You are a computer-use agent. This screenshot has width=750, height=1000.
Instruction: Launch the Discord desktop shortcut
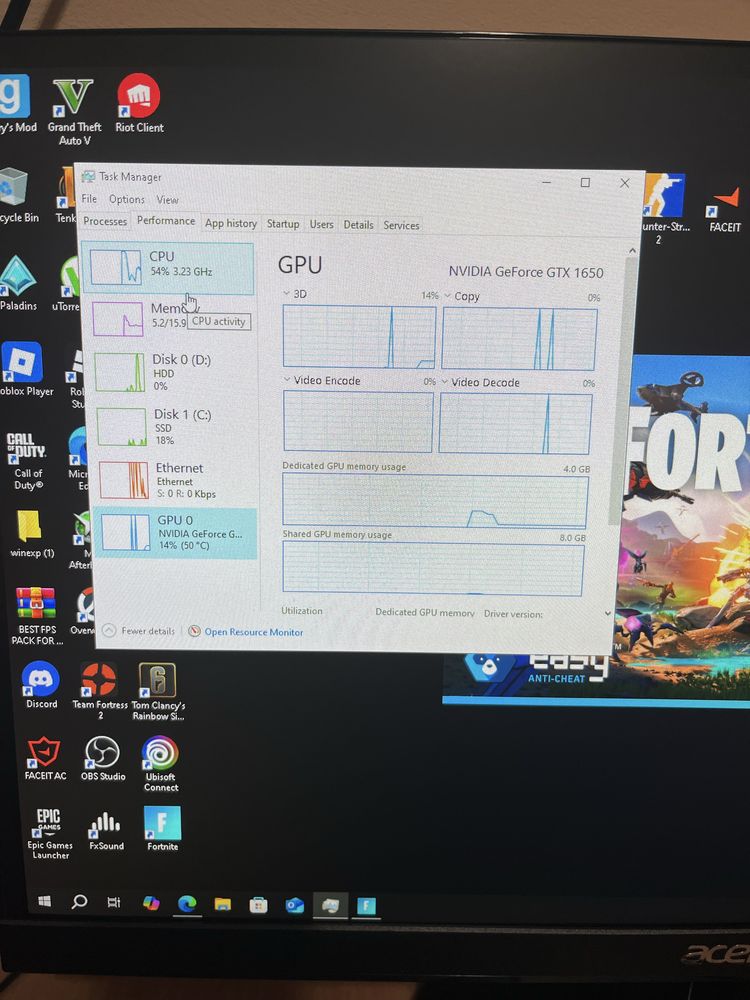(x=41, y=685)
